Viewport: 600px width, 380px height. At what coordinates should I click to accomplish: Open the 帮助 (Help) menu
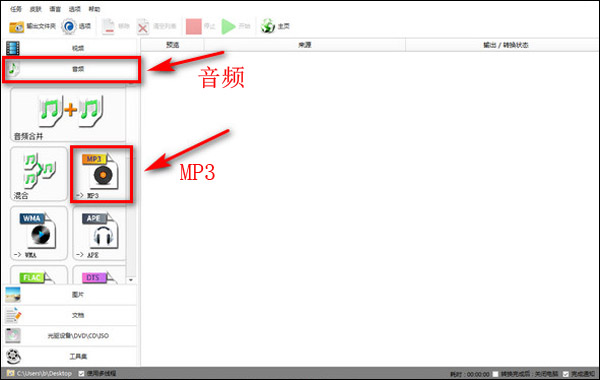coord(94,9)
